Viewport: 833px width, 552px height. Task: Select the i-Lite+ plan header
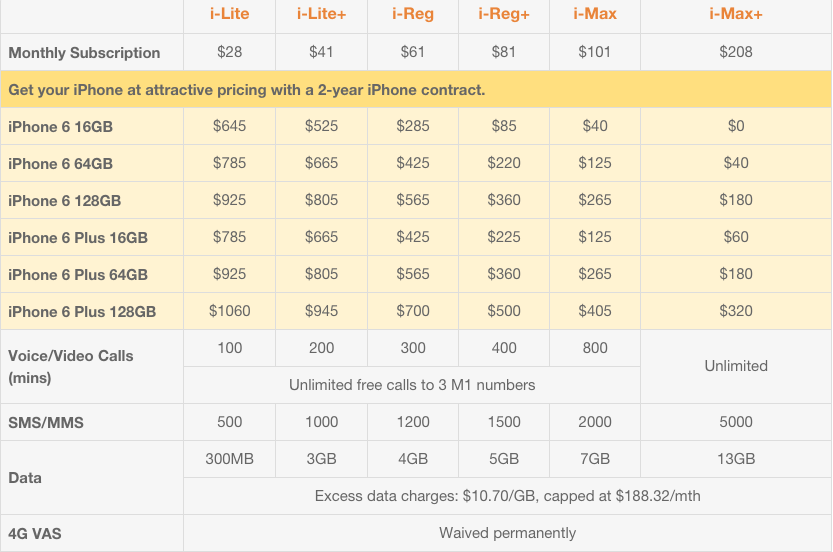(321, 14)
